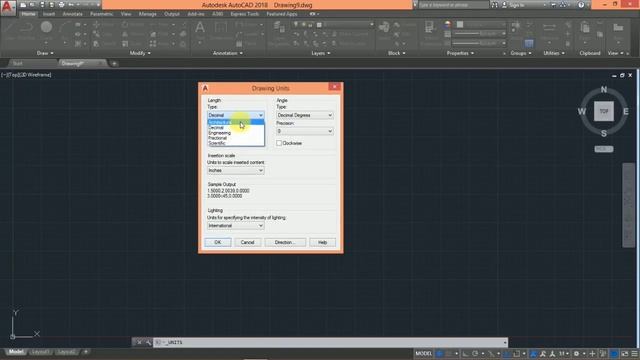Toggle MODEL space button in status bar
The width and height of the screenshot is (640, 360).
423,353
